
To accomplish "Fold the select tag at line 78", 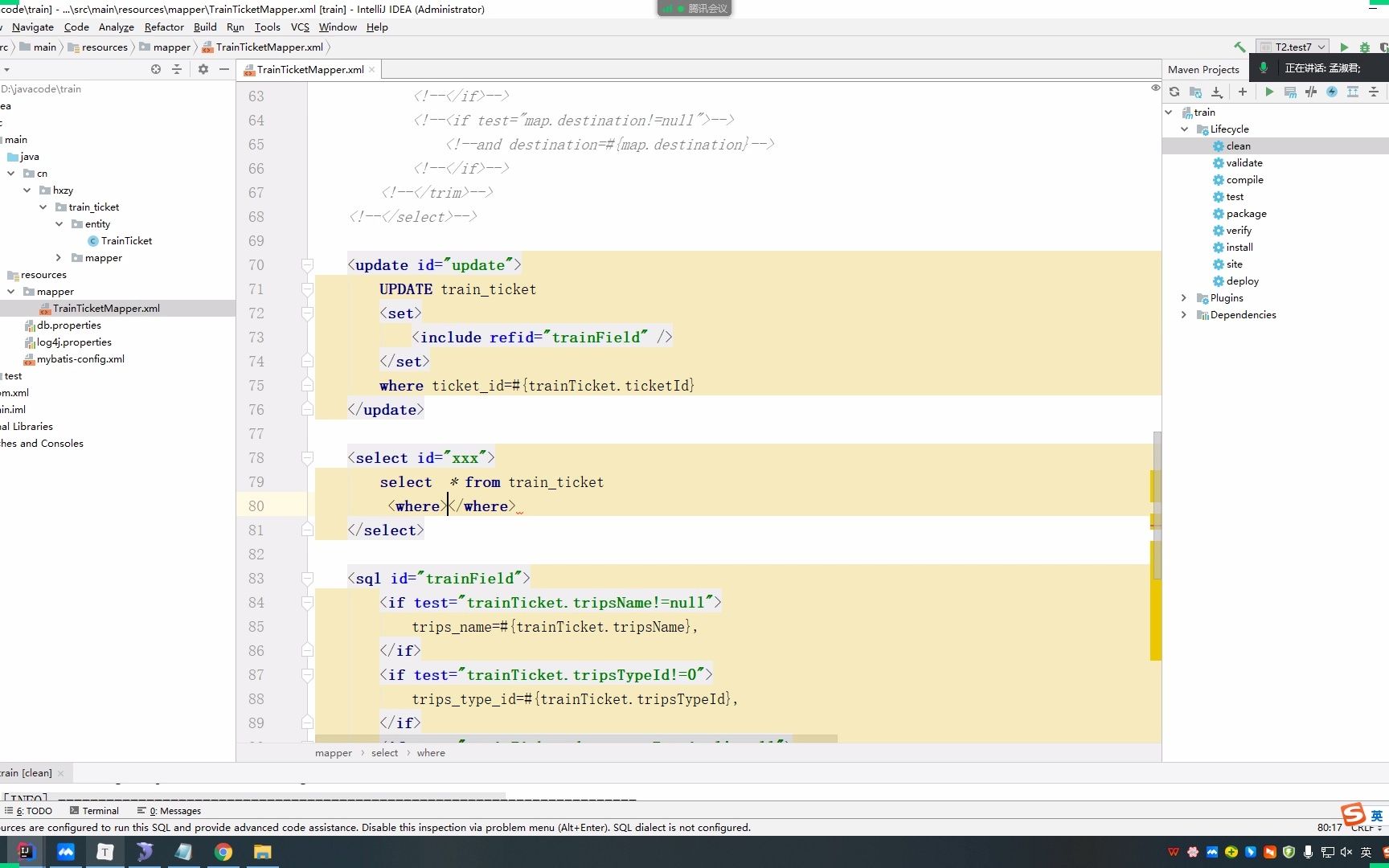I will coord(307,458).
